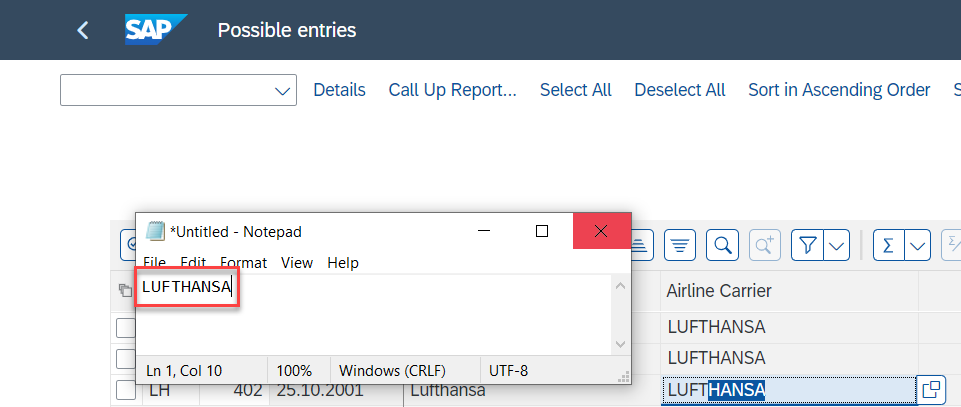
Task: Open the Edit menu in Notepad
Action: 192,263
